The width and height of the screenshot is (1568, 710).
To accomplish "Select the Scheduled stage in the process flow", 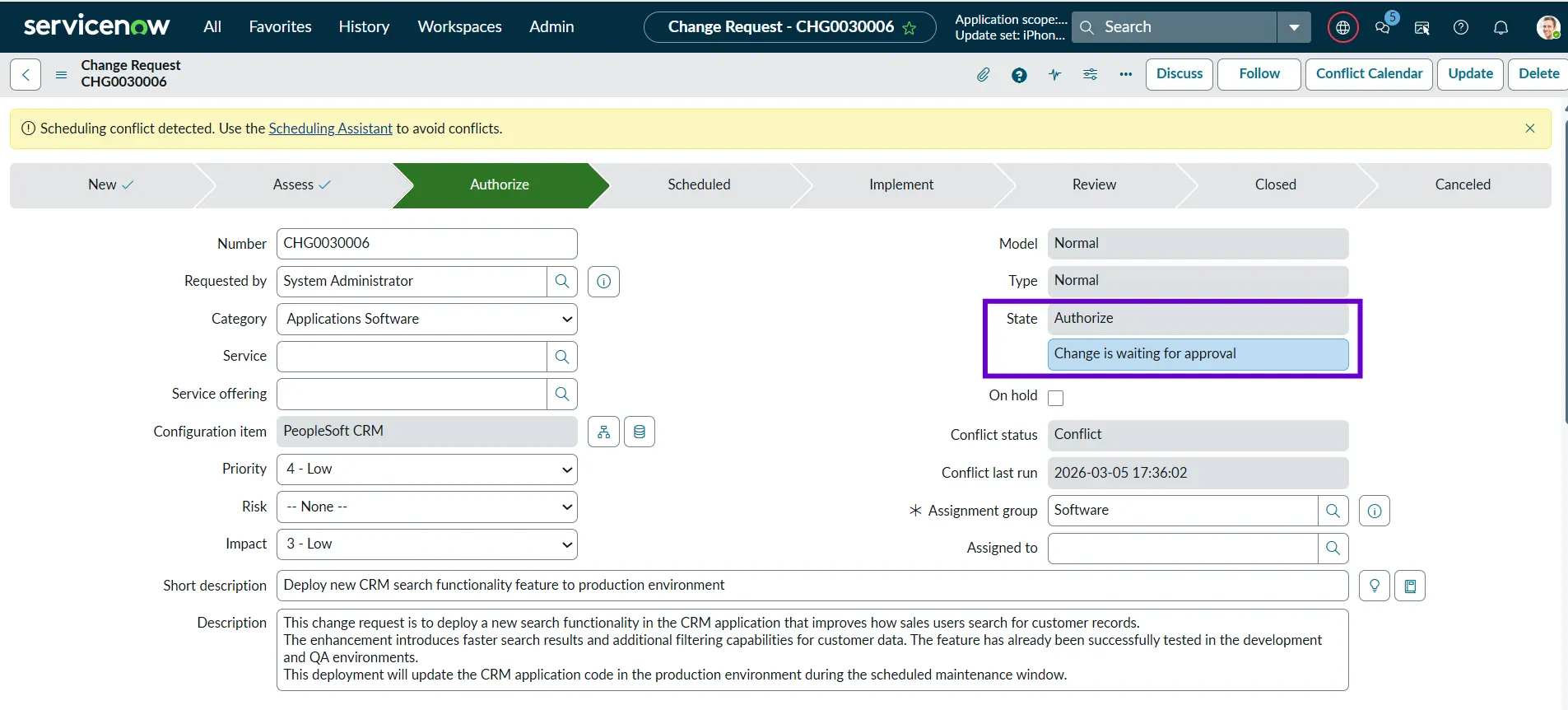I will [x=699, y=185].
